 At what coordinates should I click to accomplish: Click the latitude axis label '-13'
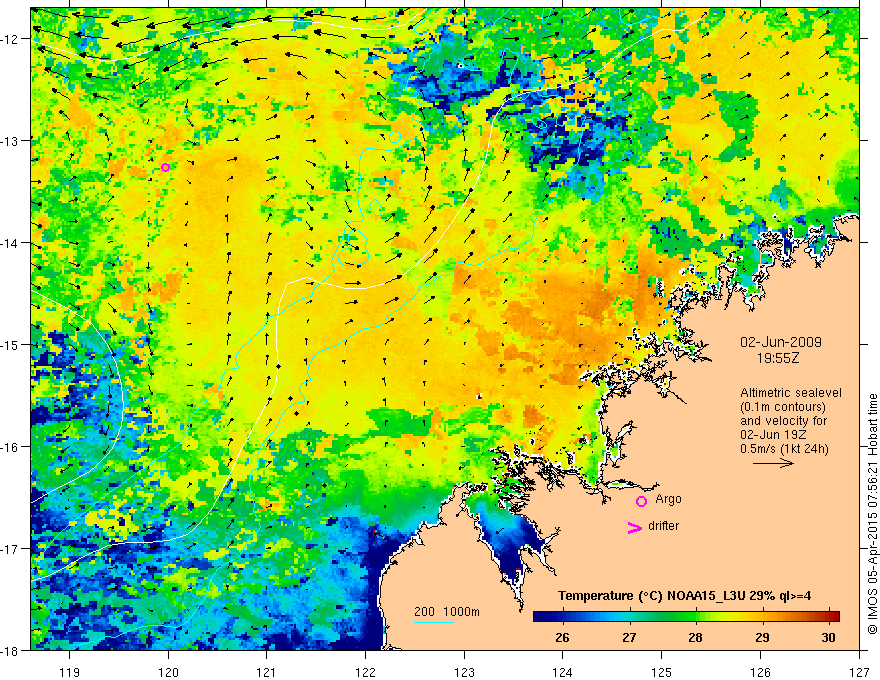[x=10, y=141]
